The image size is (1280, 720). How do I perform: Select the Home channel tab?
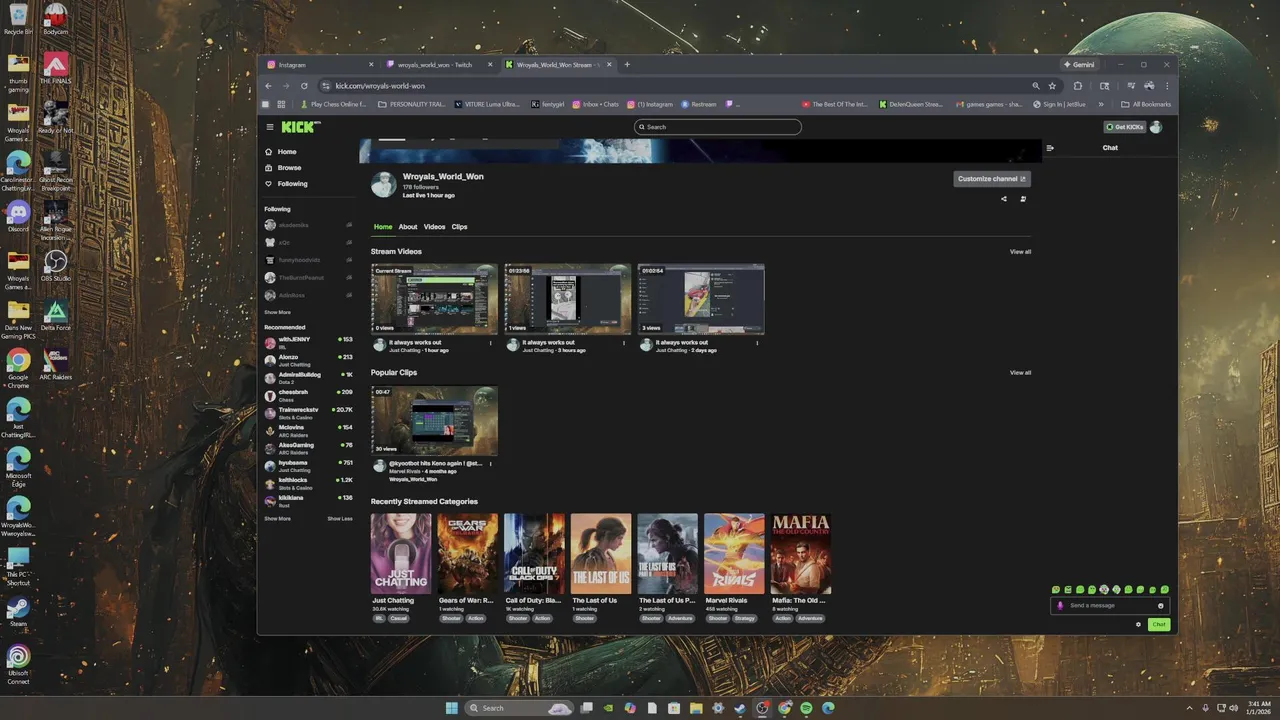[x=383, y=227]
